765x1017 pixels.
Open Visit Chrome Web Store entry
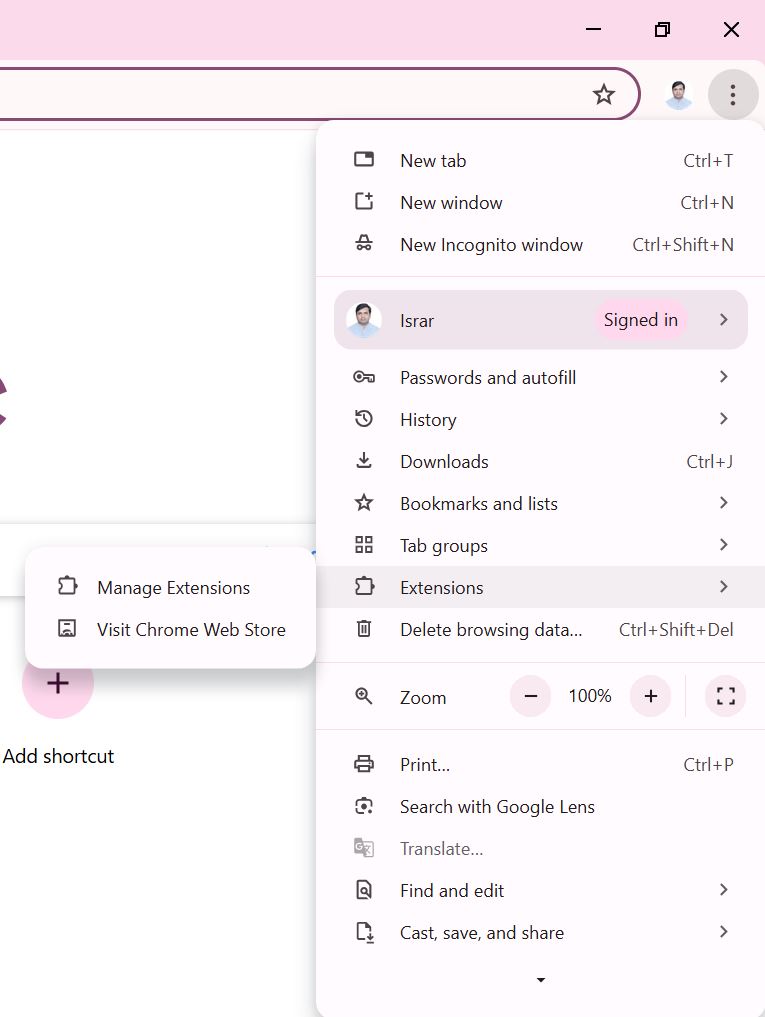[191, 630]
